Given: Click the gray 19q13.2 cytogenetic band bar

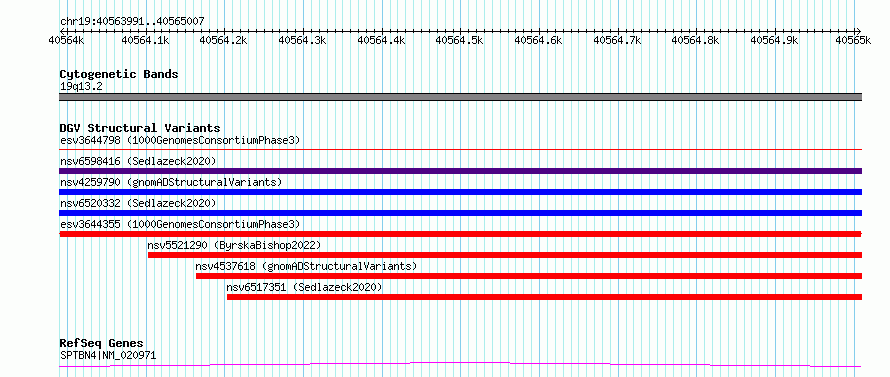Looking at the screenshot, I should click(x=460, y=97).
